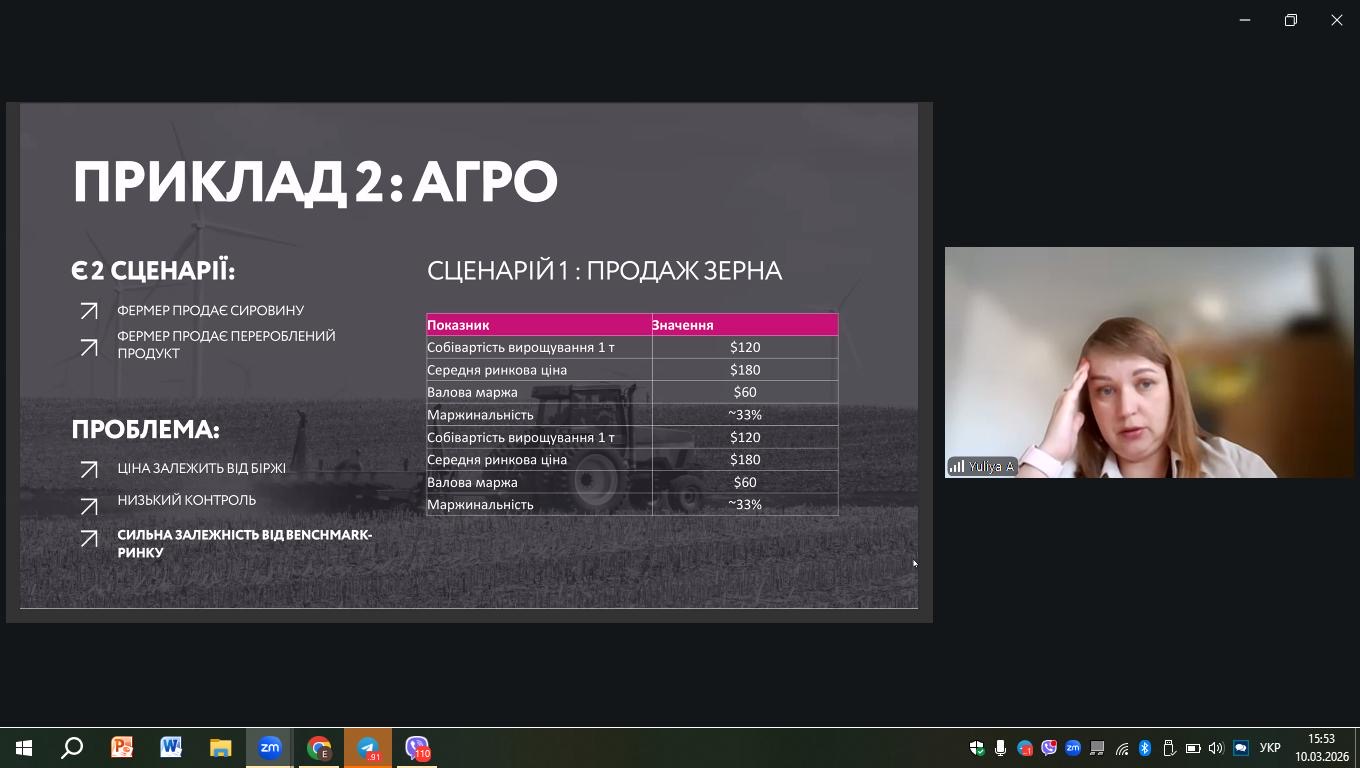Switch to Zoom in the taskbar
This screenshot has height=768, width=1360.
tap(270, 748)
